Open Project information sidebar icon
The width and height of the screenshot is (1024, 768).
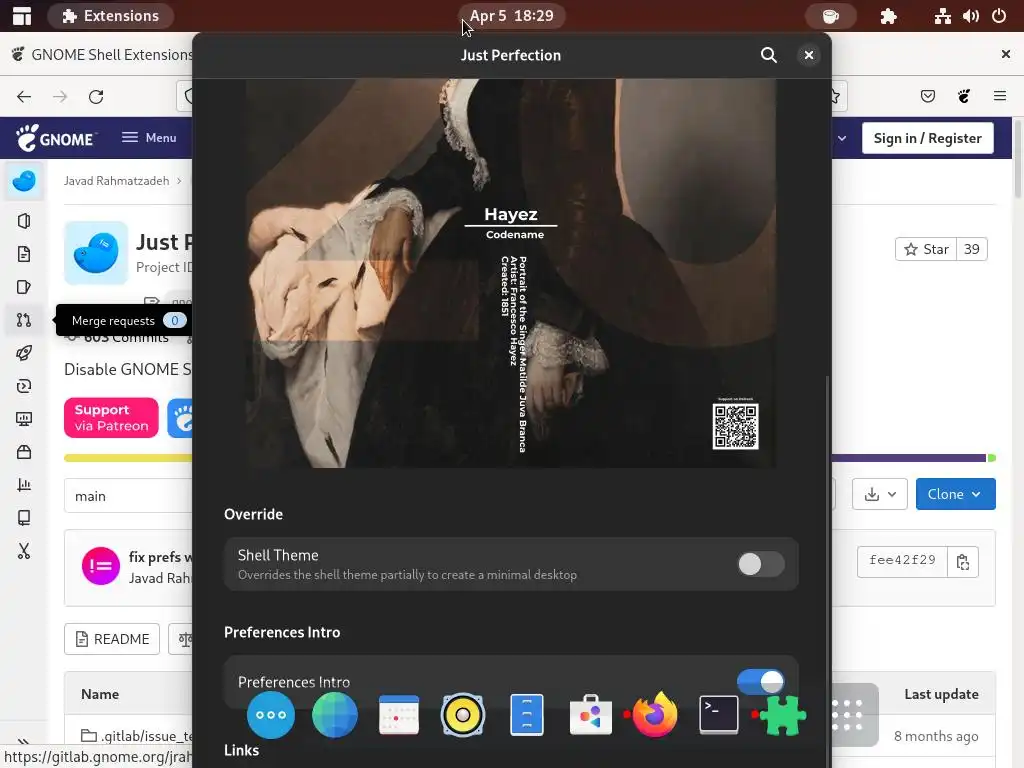point(24,221)
